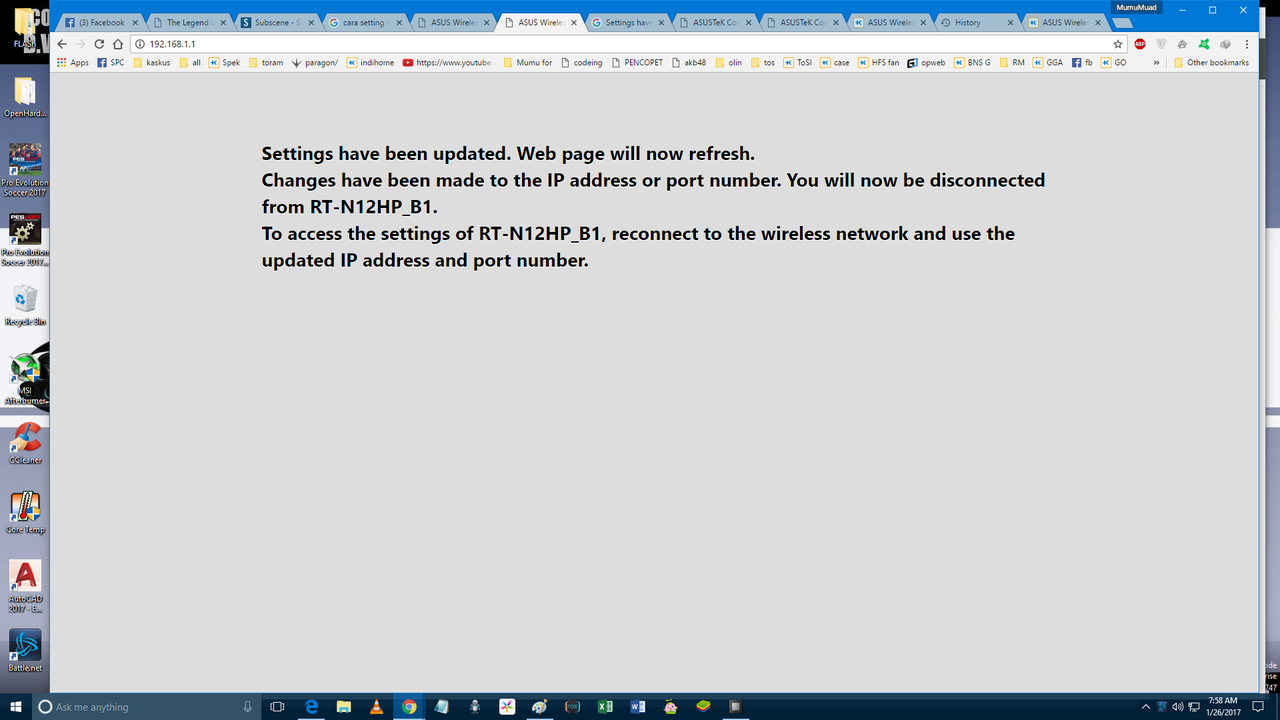Switch to the 'cara setting' Google tab
The width and height of the screenshot is (1280, 720).
364,22
